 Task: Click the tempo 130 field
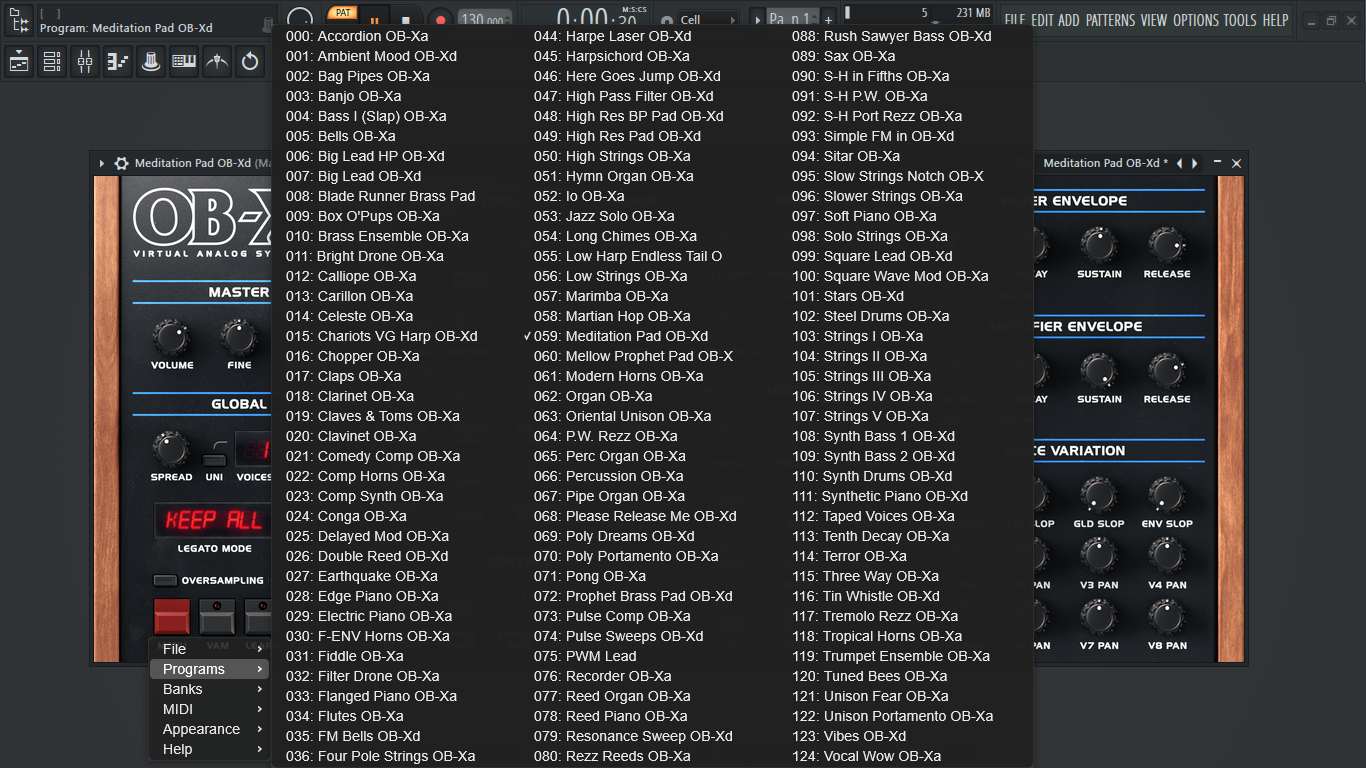pyautogui.click(x=485, y=19)
